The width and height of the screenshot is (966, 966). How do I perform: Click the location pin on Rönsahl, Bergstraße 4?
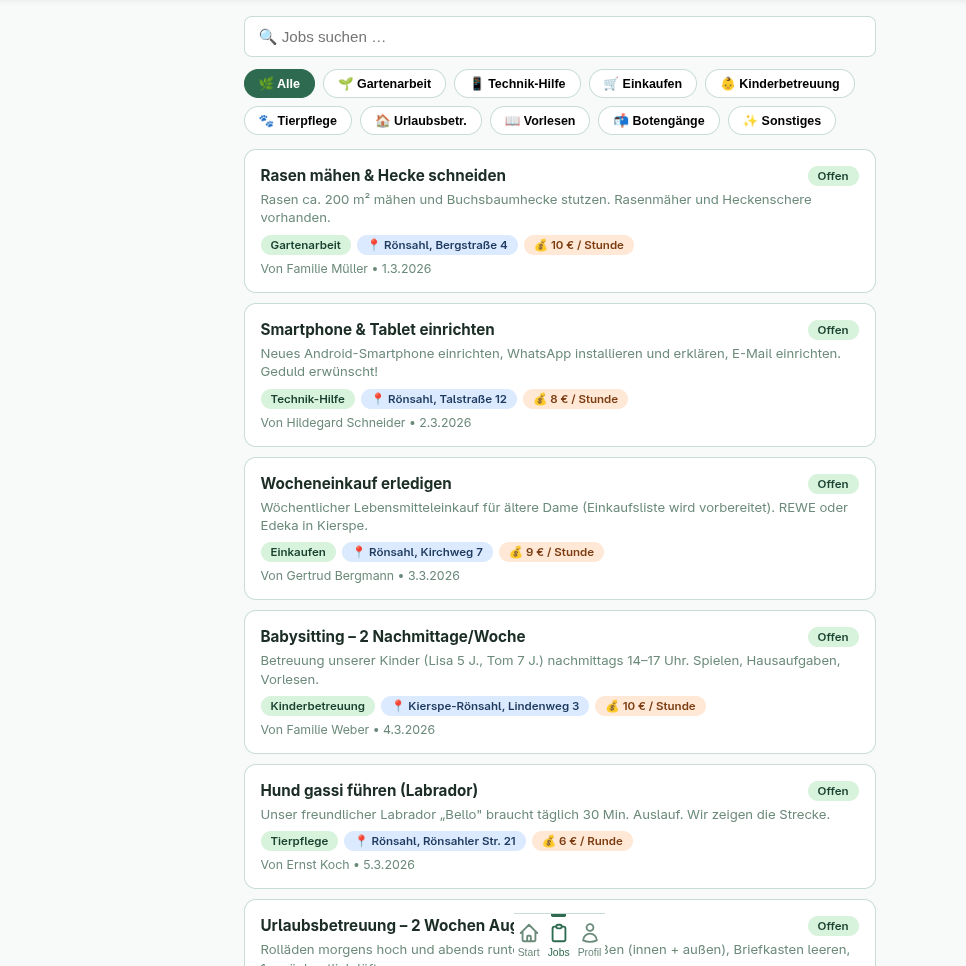tap(374, 245)
